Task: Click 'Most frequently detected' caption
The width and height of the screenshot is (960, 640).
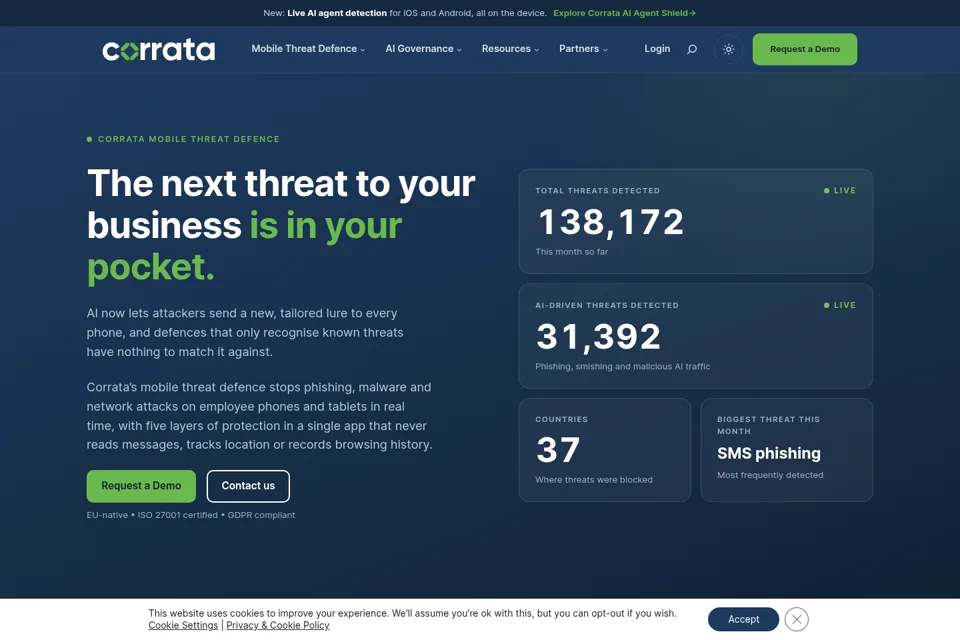Action: (770, 475)
